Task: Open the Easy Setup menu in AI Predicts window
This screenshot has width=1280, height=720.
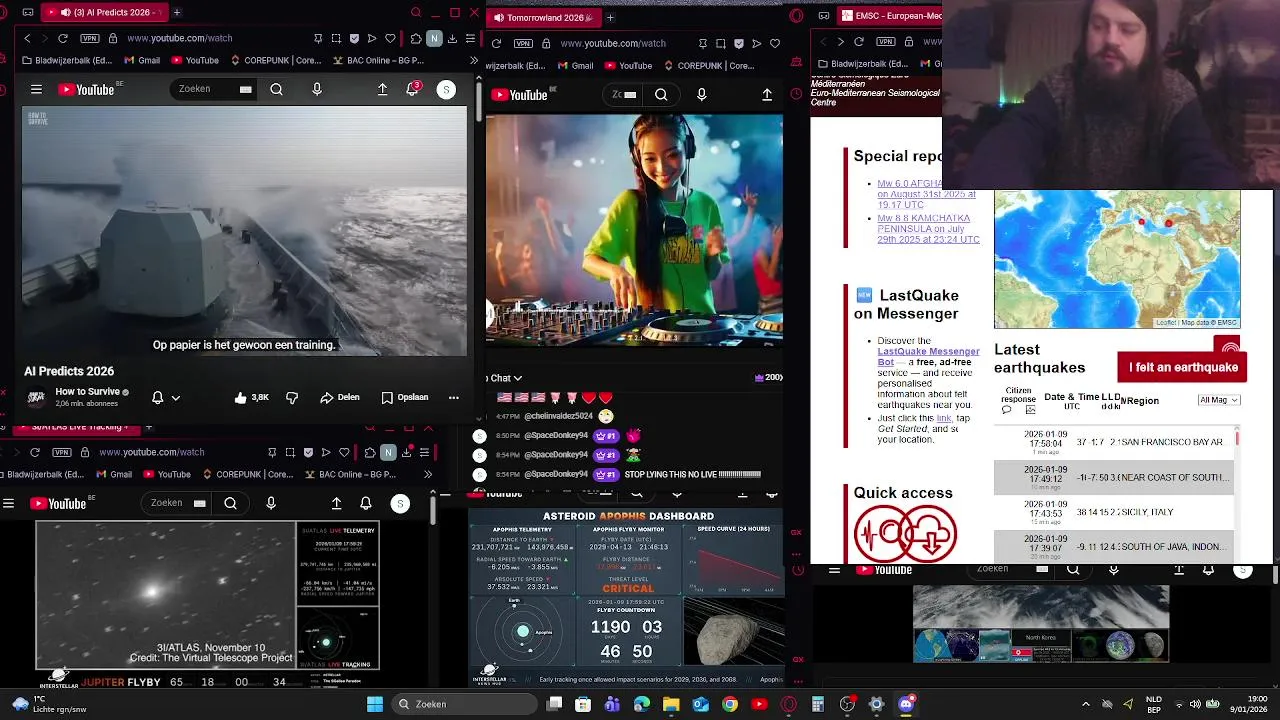Action: (x=470, y=38)
